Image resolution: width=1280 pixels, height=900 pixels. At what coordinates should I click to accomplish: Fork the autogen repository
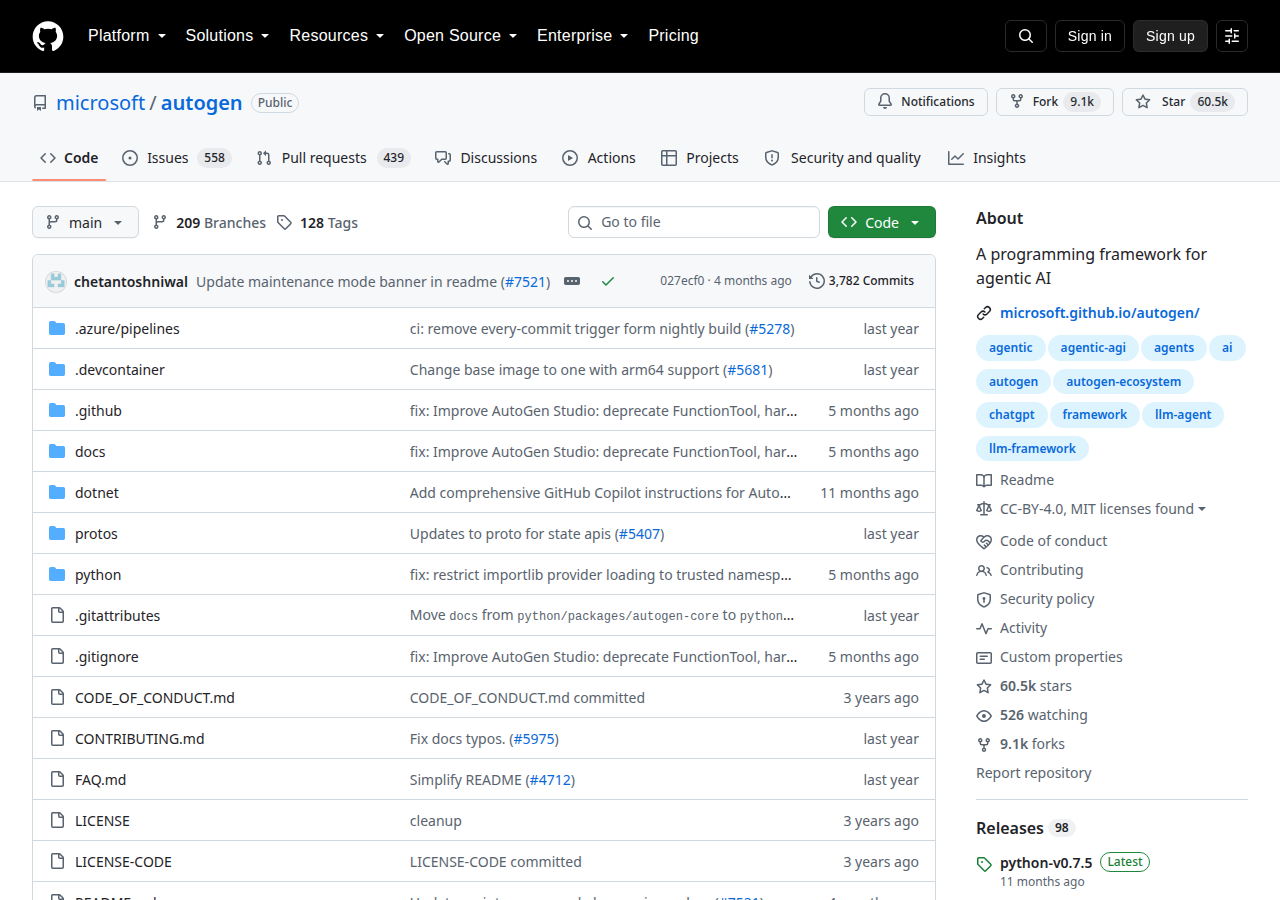coord(1055,102)
